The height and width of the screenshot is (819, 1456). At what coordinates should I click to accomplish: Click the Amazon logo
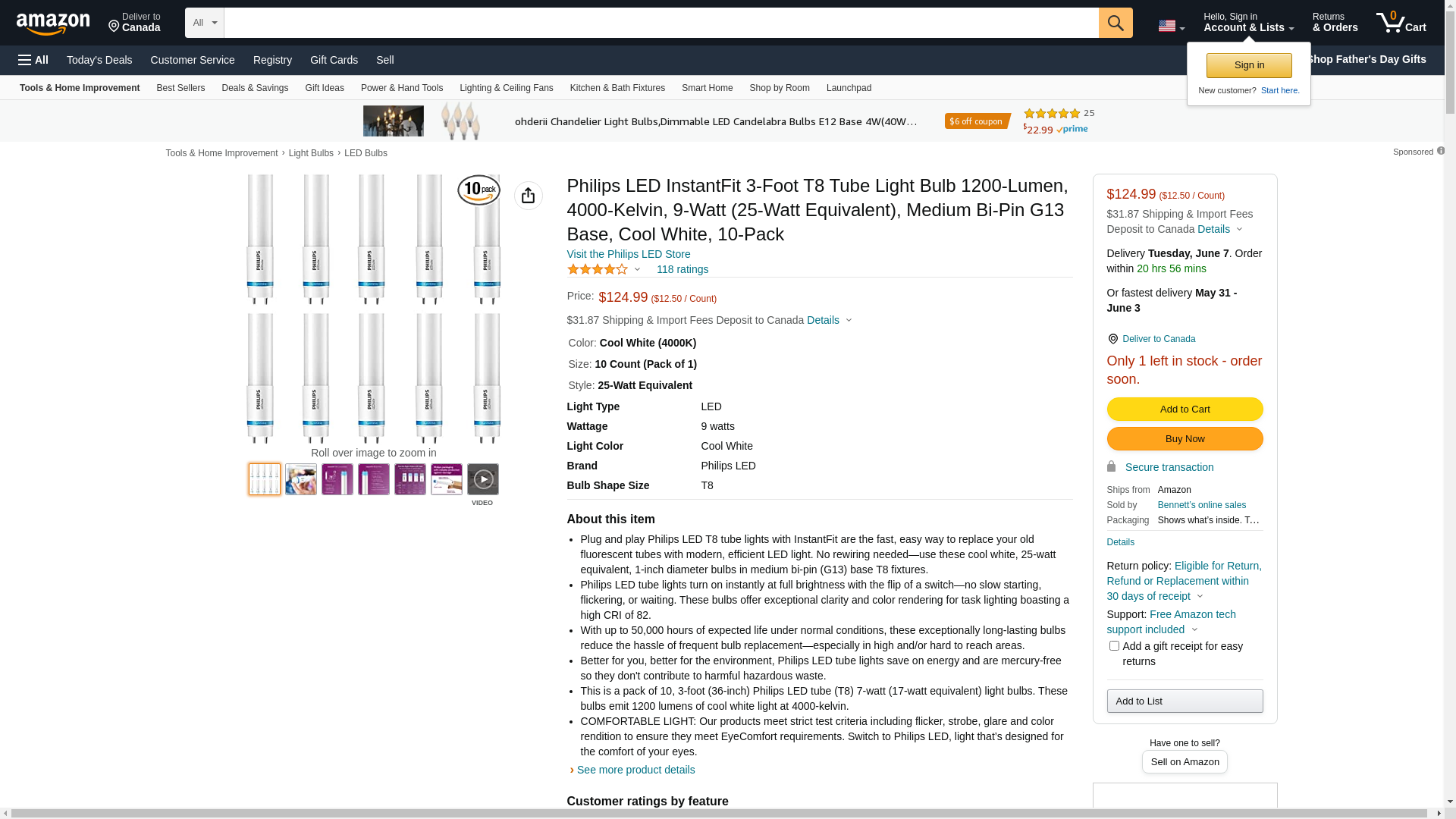coord(53,24)
